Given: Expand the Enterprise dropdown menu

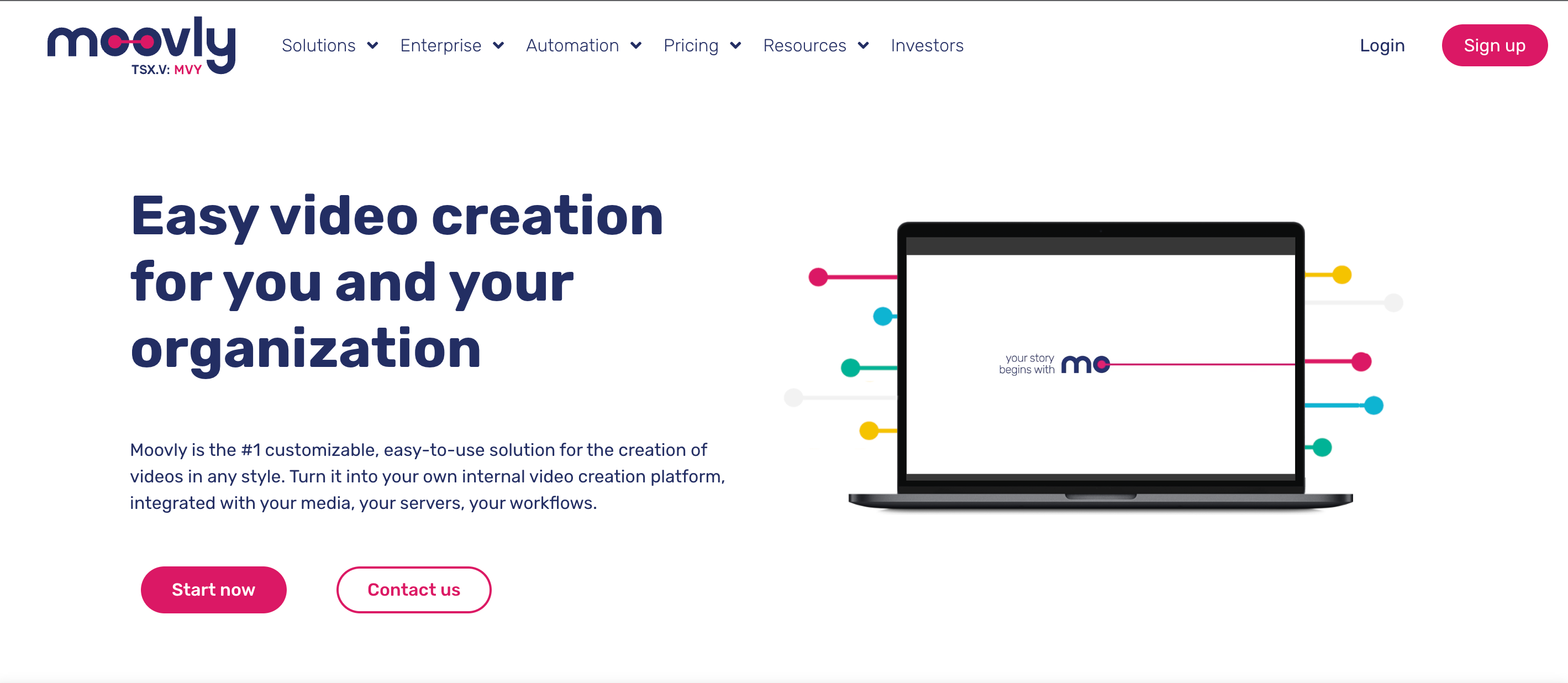Looking at the screenshot, I should point(452,45).
